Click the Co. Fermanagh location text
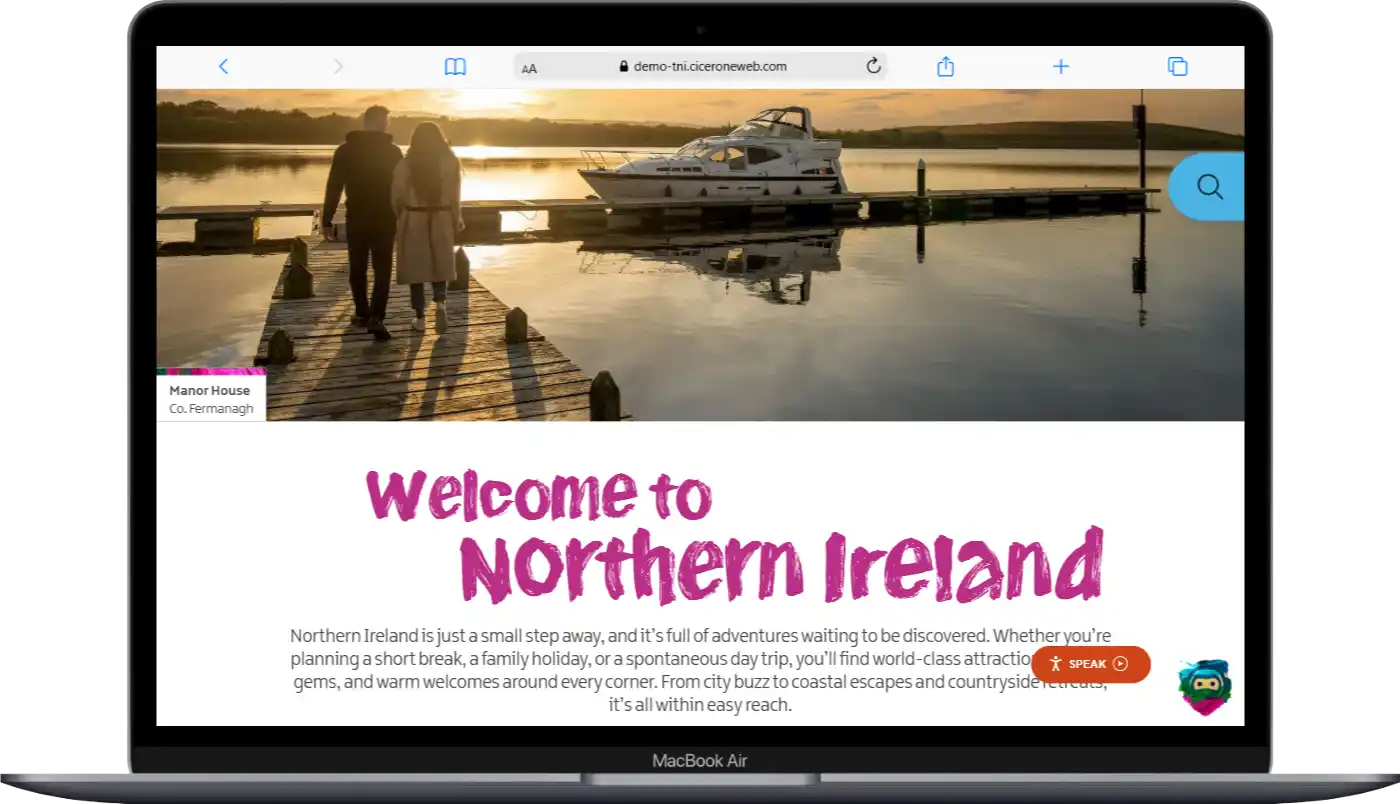Image resolution: width=1400 pixels, height=804 pixels. (211, 408)
